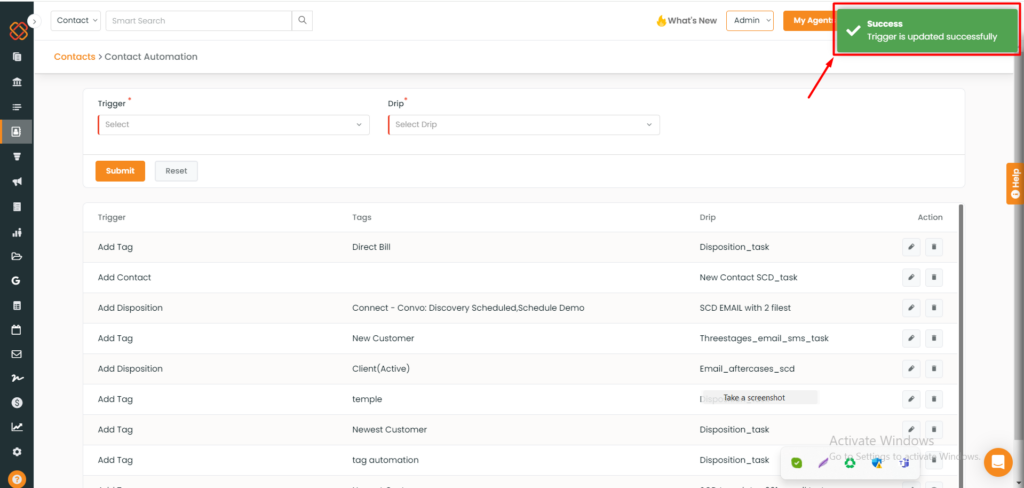The width and height of the screenshot is (1024, 488).
Task: Click the orange app logo in the sidebar
Action: click(x=18, y=31)
